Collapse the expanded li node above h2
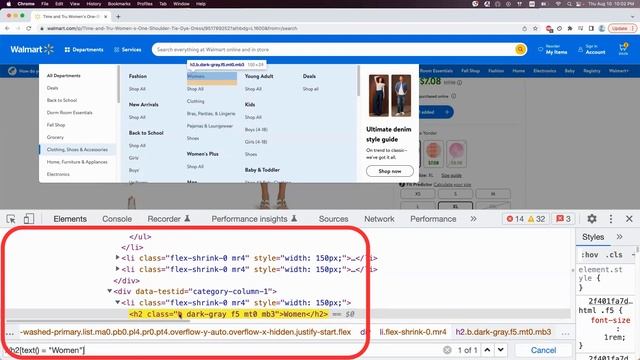This screenshot has width=640, height=360. [118, 302]
